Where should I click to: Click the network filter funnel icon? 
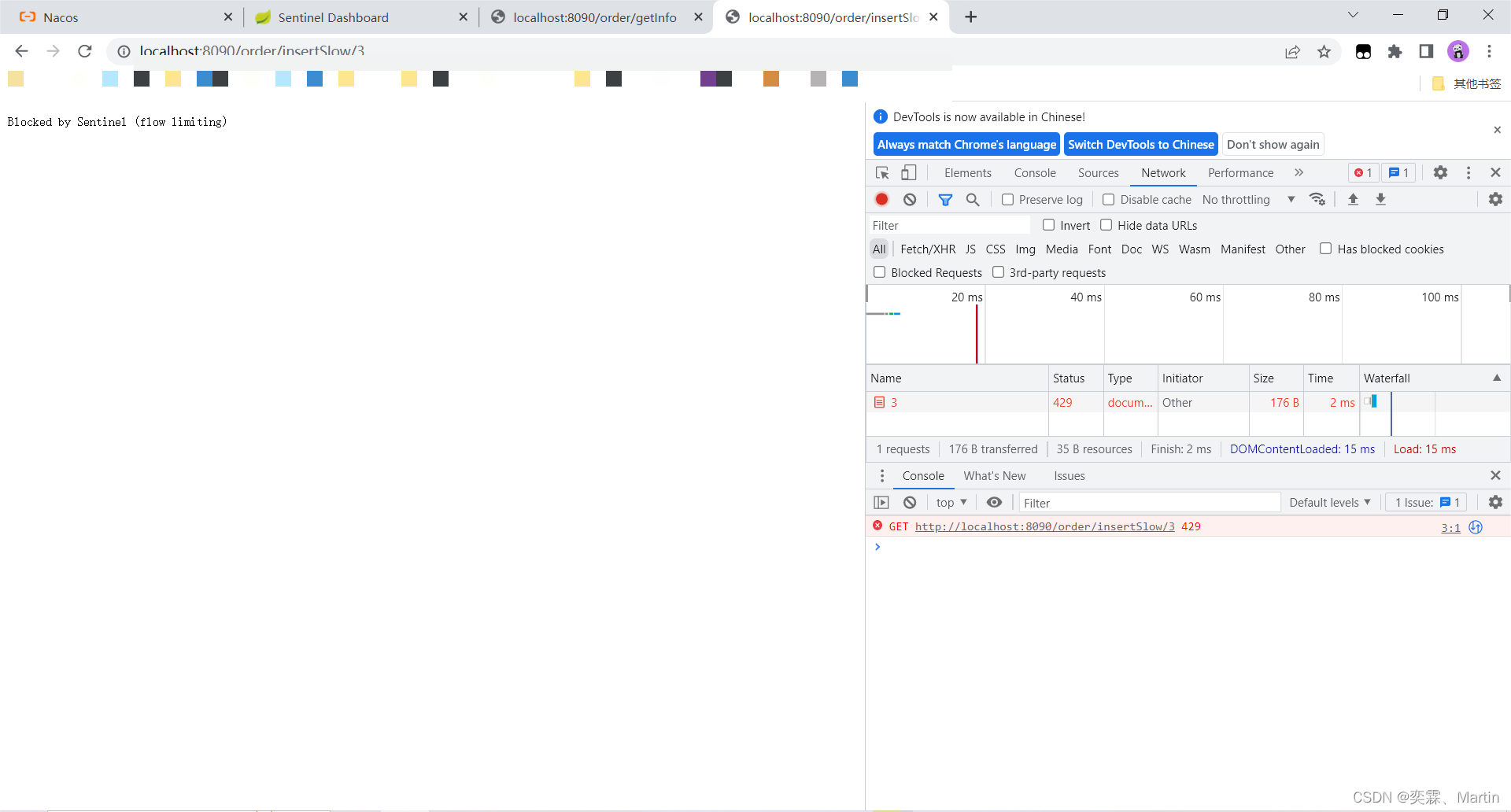pyautogui.click(x=945, y=200)
